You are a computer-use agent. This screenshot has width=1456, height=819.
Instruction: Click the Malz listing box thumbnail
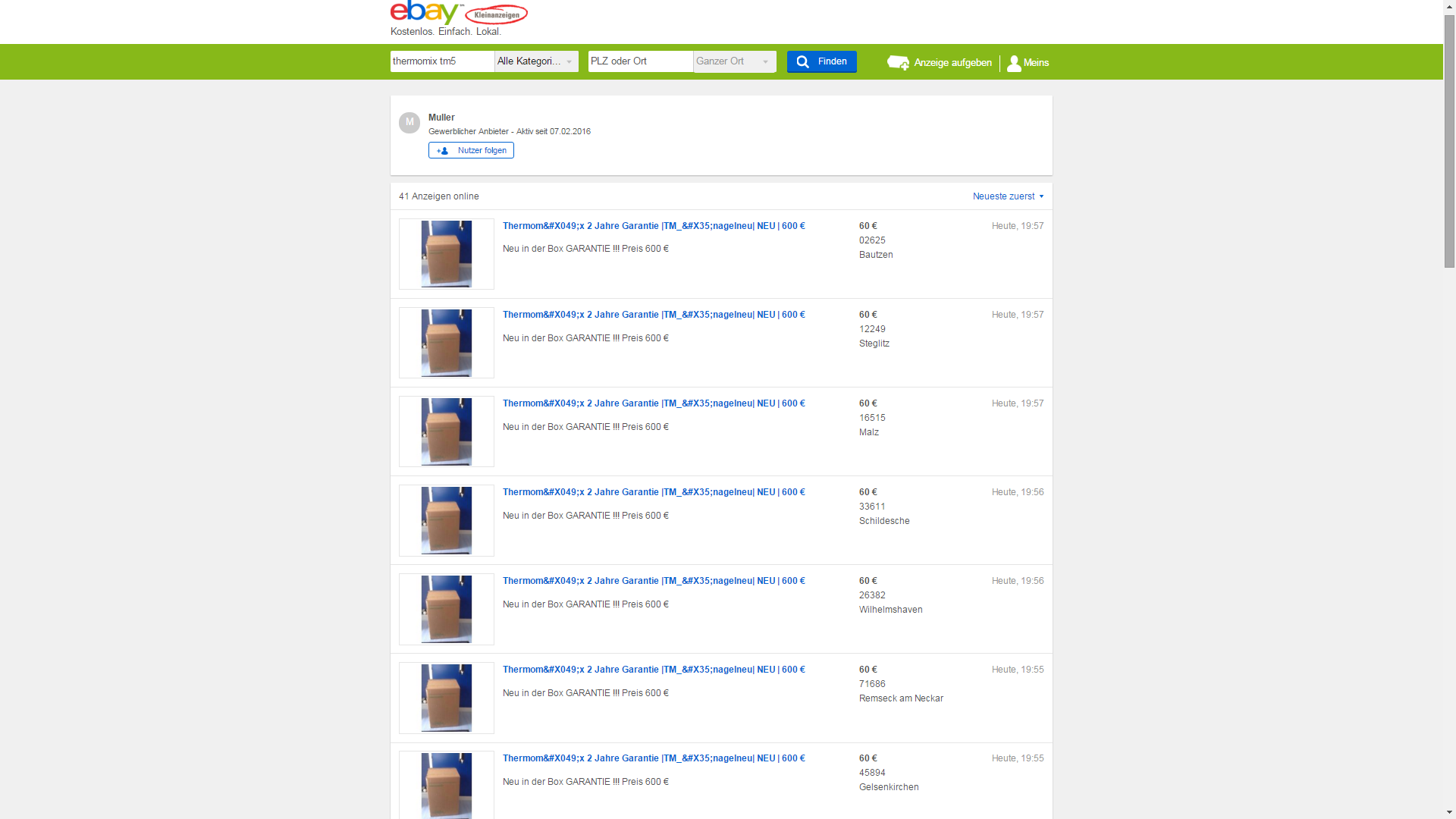pyautogui.click(x=447, y=431)
